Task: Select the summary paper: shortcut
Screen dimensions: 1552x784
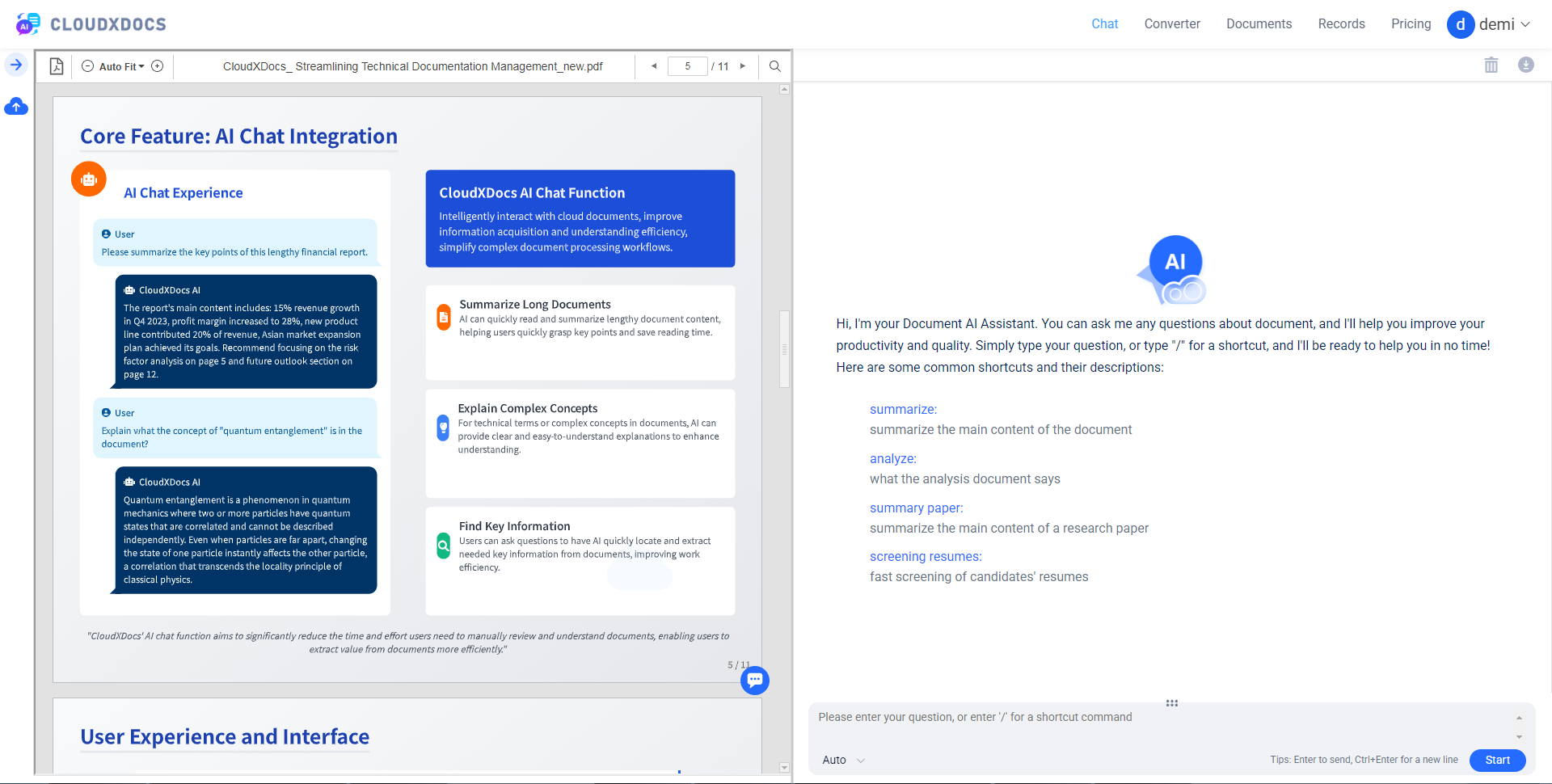Action: pyautogui.click(x=917, y=508)
